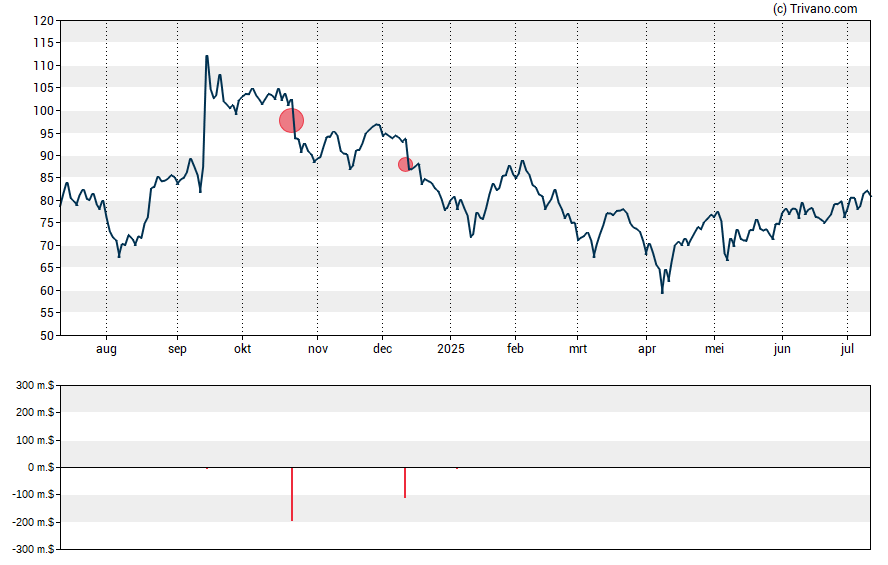Click the April price low near 60
The width and height of the screenshot is (888, 565).
662,292
